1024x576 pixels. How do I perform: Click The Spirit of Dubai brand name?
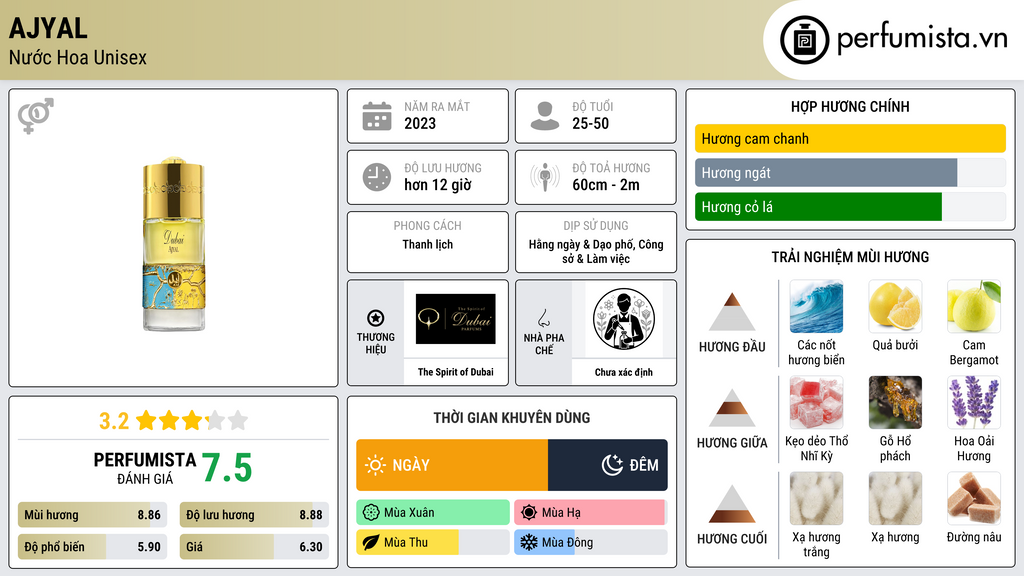click(x=456, y=372)
